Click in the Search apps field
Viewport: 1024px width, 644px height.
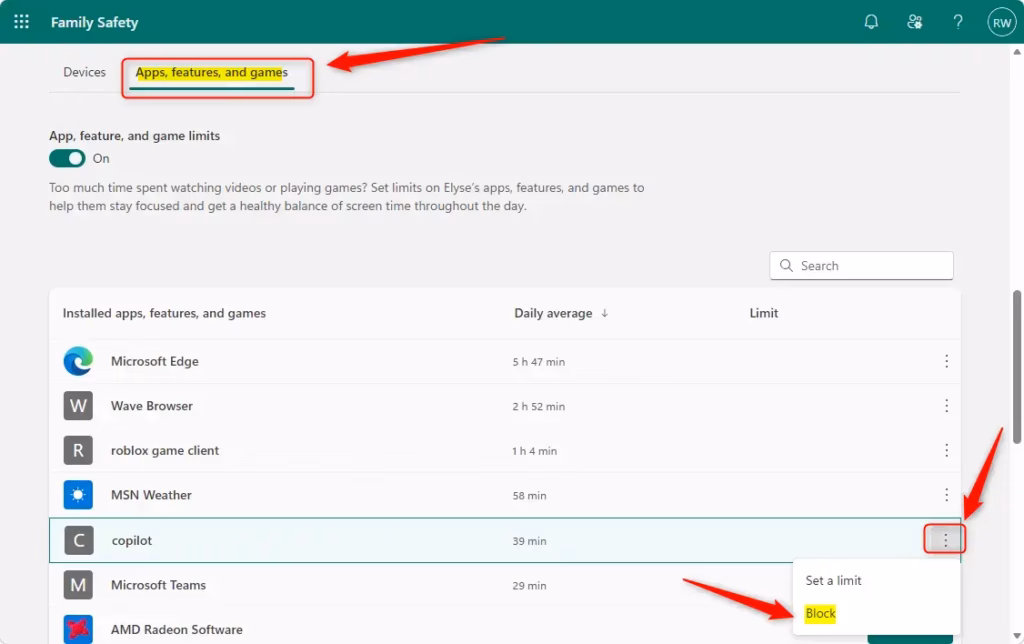coord(861,265)
